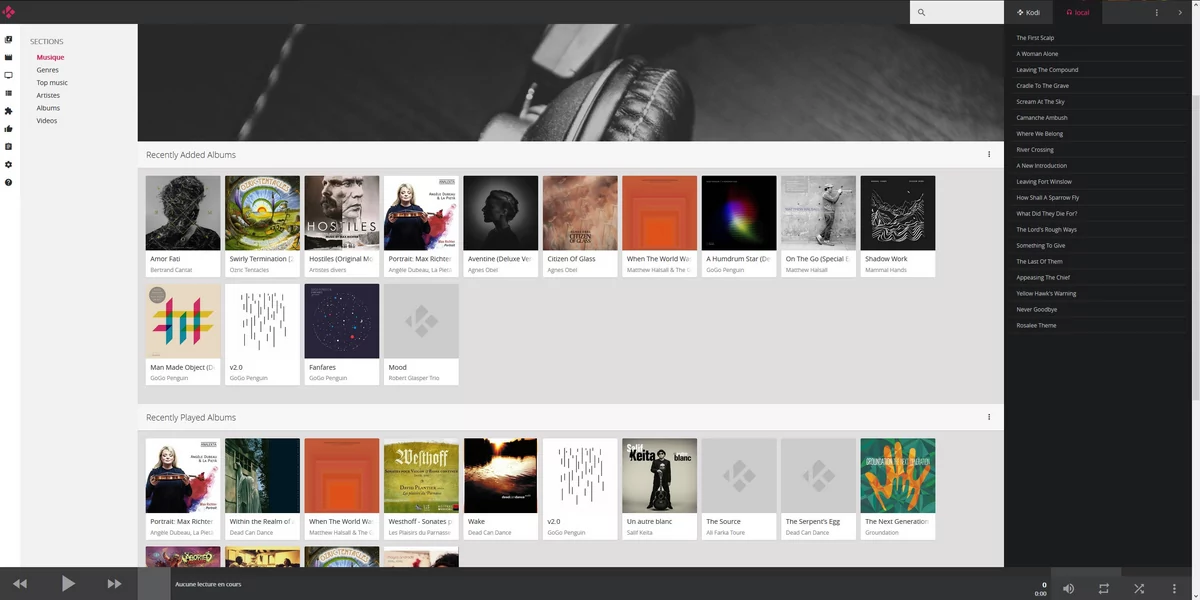Open the Recently Added Albums options menu
The width and height of the screenshot is (1200, 600).
click(989, 155)
